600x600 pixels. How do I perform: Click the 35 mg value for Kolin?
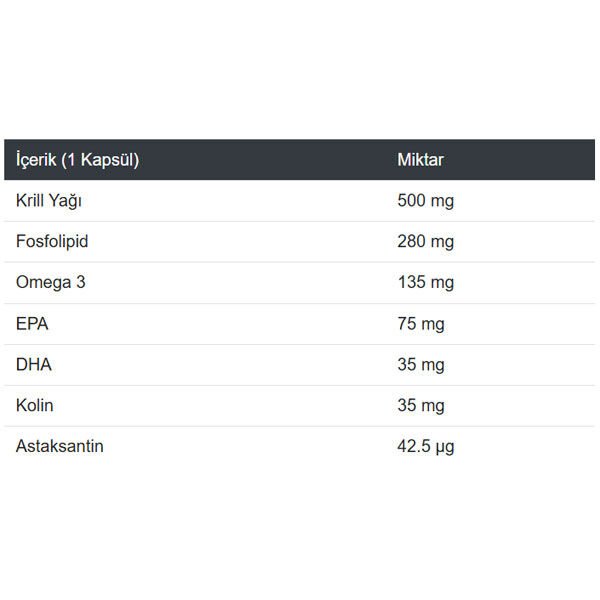[421, 406]
